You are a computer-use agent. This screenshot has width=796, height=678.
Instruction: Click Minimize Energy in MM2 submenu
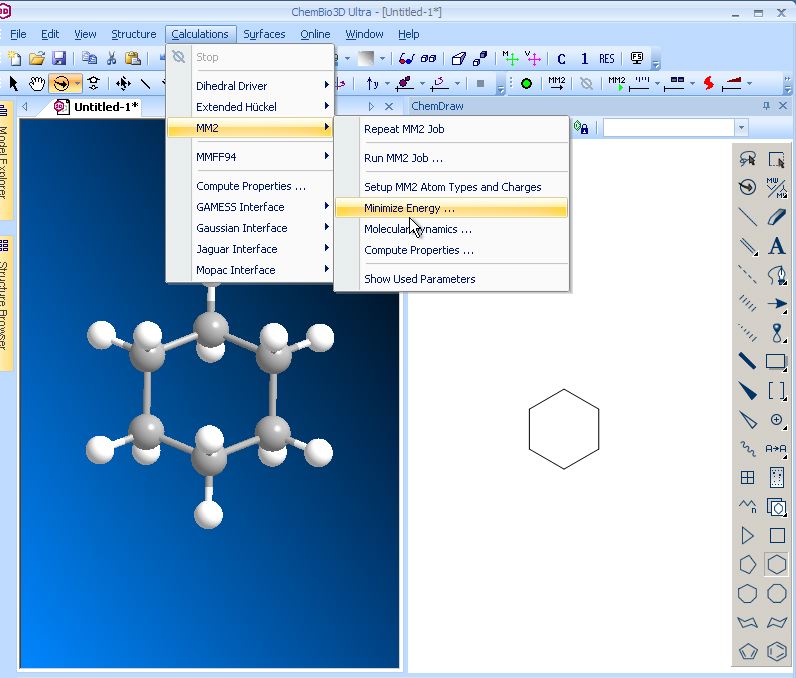point(451,208)
